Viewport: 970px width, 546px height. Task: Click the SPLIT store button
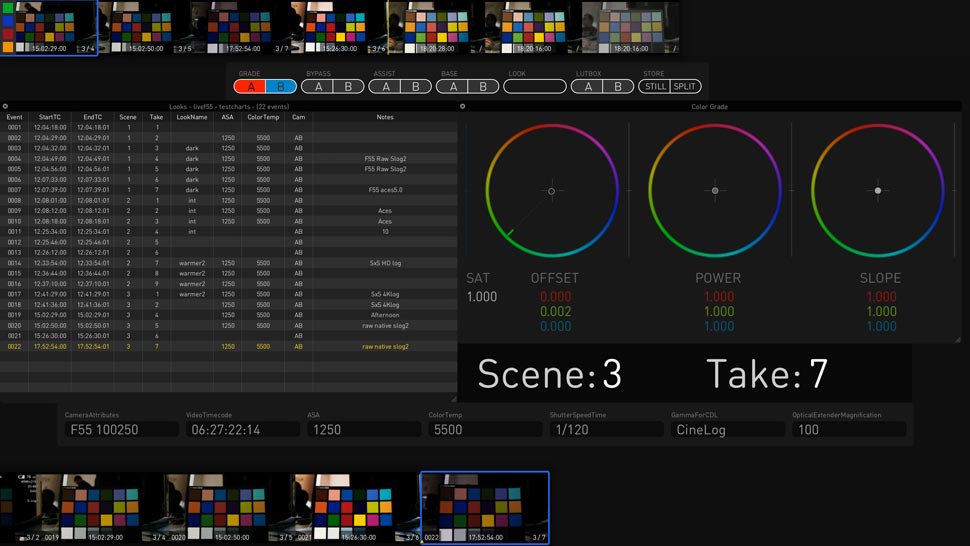685,87
